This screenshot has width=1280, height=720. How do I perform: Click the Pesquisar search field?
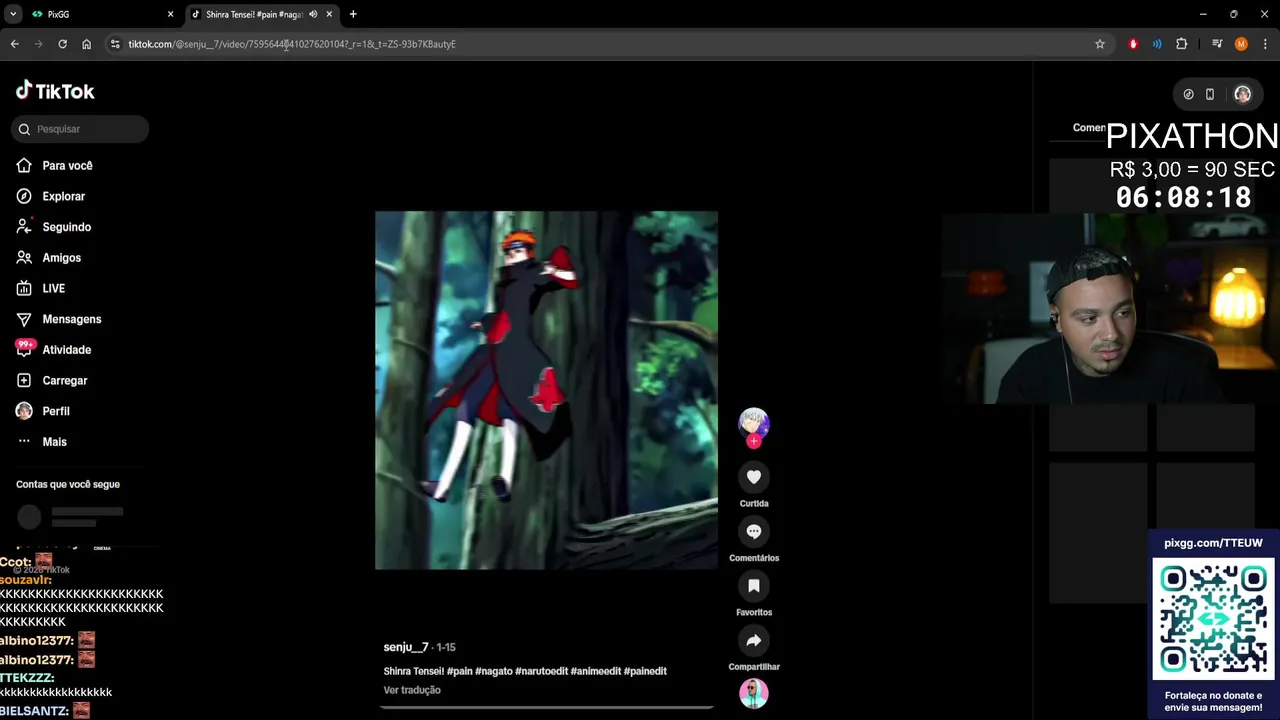coord(80,129)
